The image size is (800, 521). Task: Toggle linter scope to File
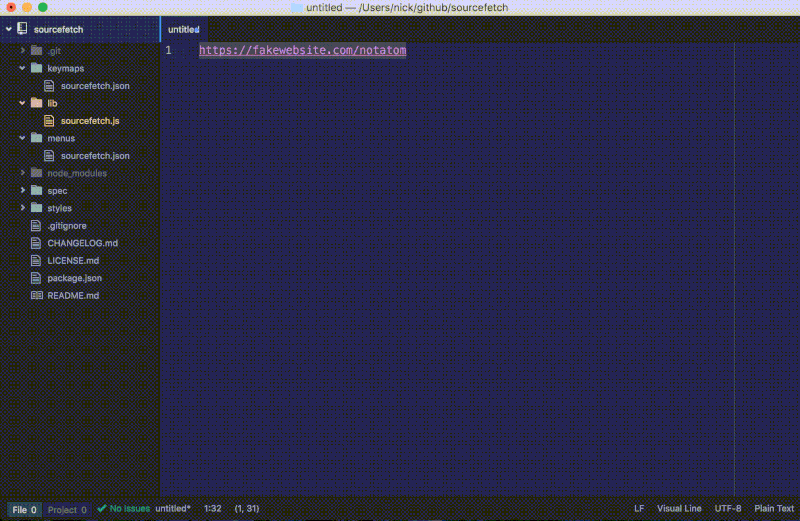tap(24, 510)
